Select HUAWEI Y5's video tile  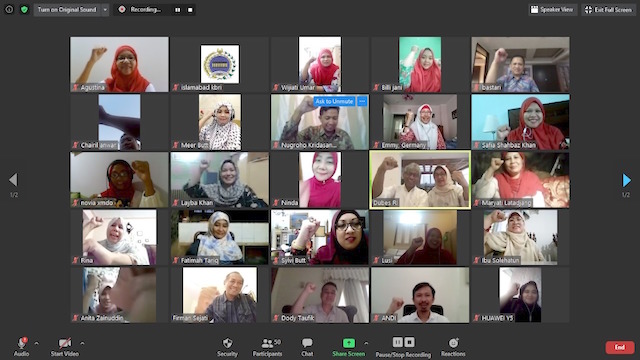point(520,295)
